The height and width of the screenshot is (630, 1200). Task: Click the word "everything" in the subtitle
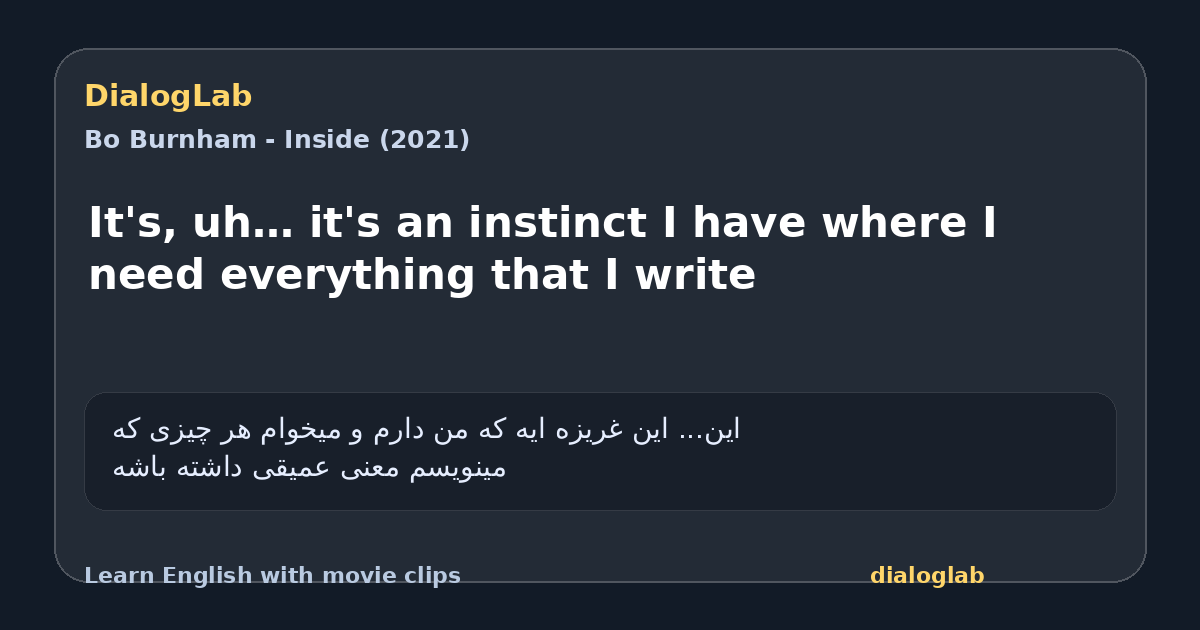[347, 276]
